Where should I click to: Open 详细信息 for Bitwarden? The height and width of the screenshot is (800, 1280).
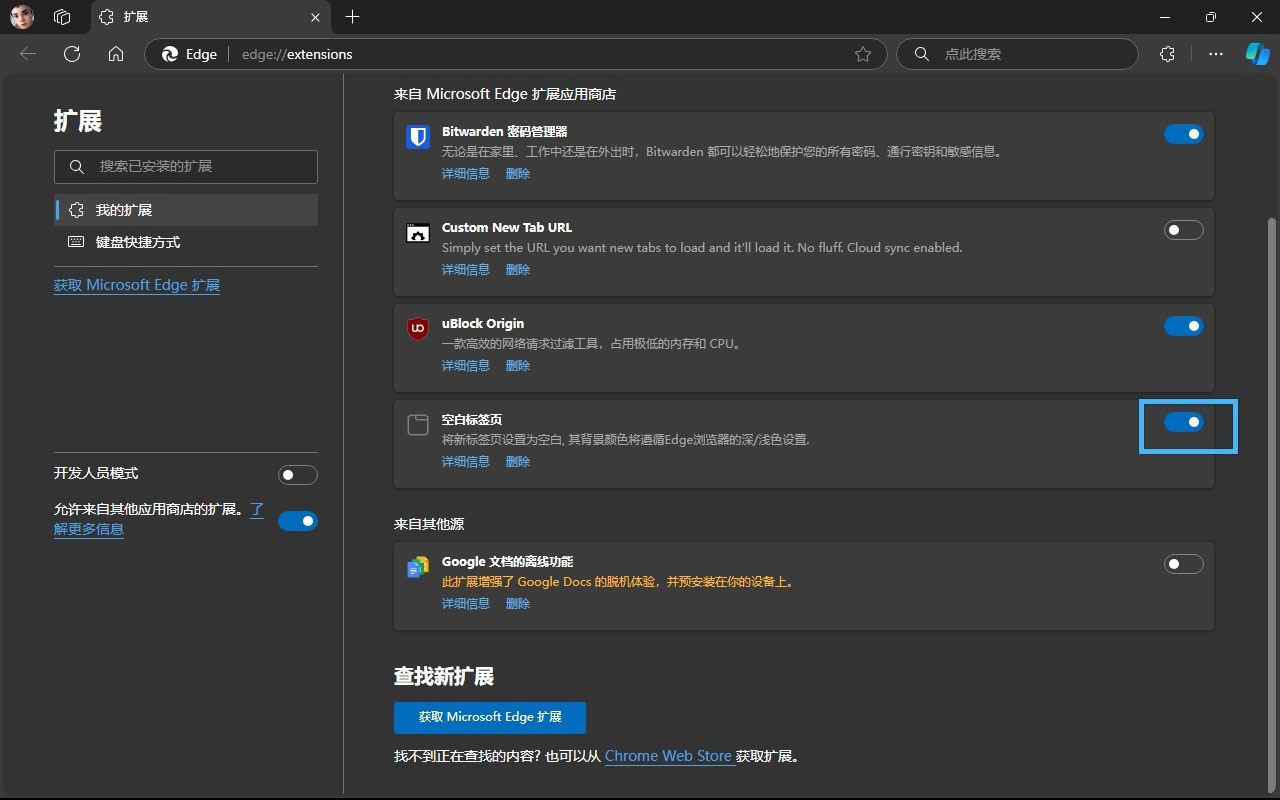pos(466,174)
